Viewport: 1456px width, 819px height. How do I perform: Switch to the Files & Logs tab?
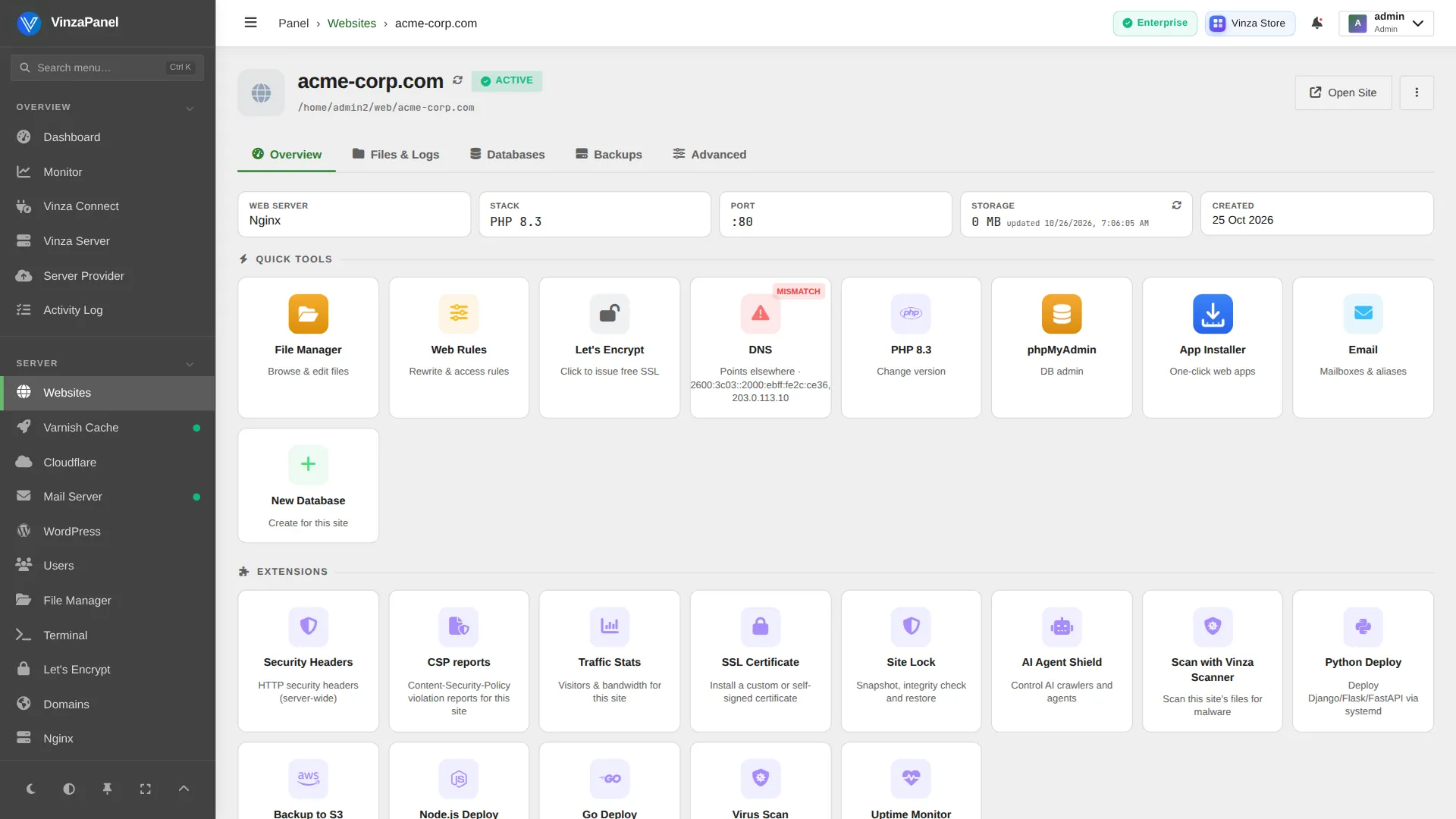tap(396, 155)
